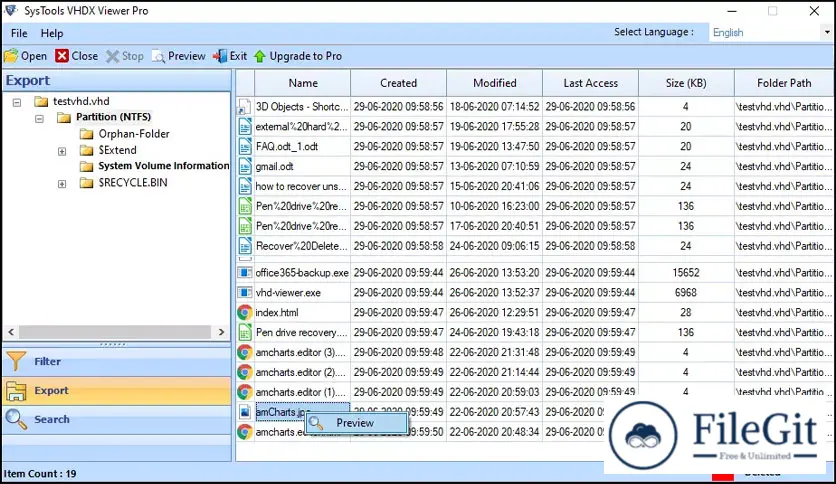Open the Select Language dropdown

(766, 32)
